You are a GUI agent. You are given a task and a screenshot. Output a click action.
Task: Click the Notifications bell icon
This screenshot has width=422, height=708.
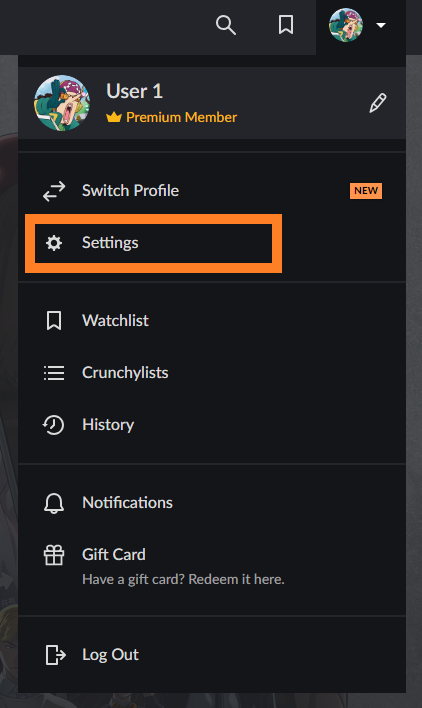[54, 503]
